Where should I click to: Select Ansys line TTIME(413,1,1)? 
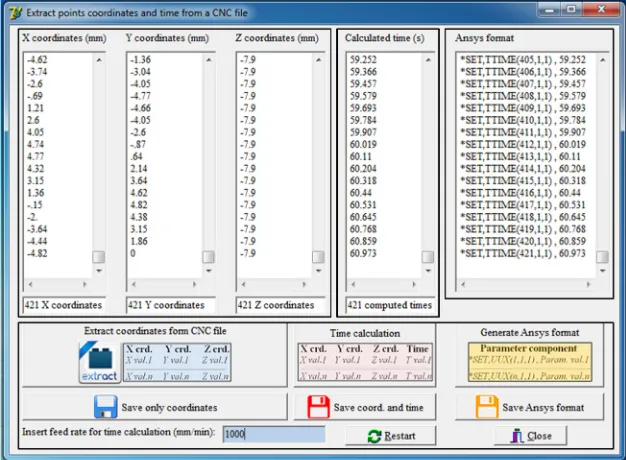click(x=523, y=157)
